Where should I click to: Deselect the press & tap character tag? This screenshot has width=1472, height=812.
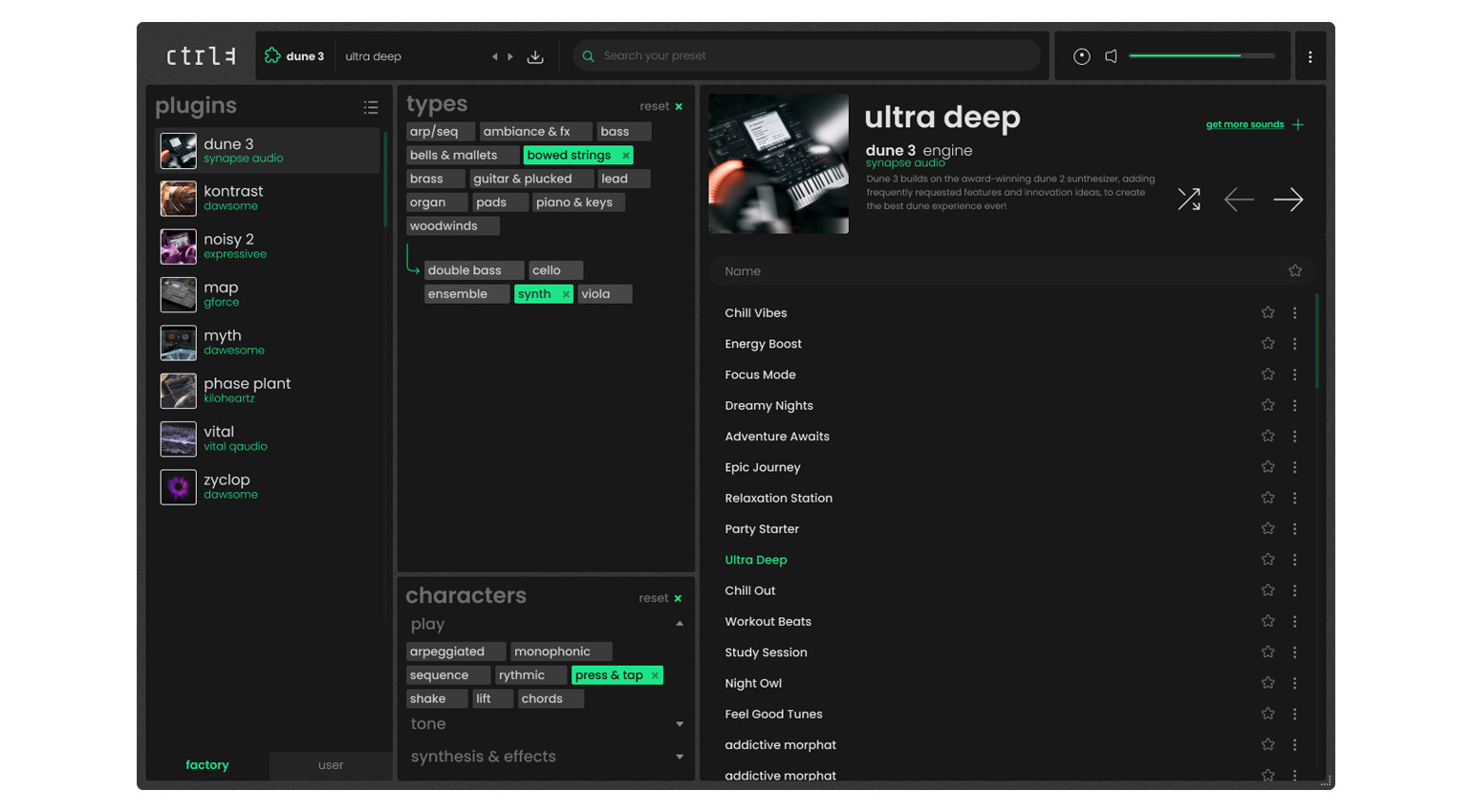point(655,675)
